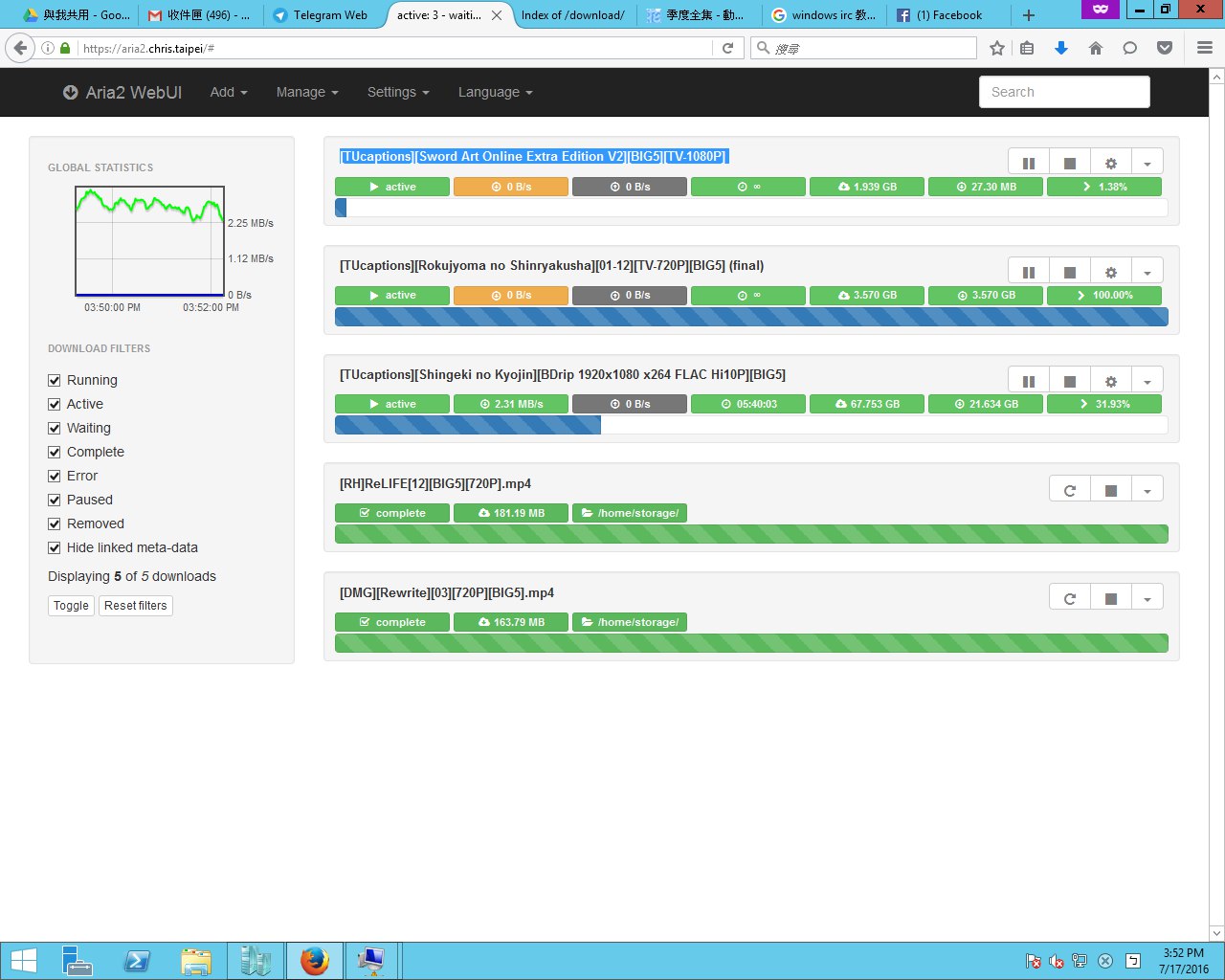Stop the Shingeki no Kyojin download
1225x980 pixels.
click(x=1070, y=382)
